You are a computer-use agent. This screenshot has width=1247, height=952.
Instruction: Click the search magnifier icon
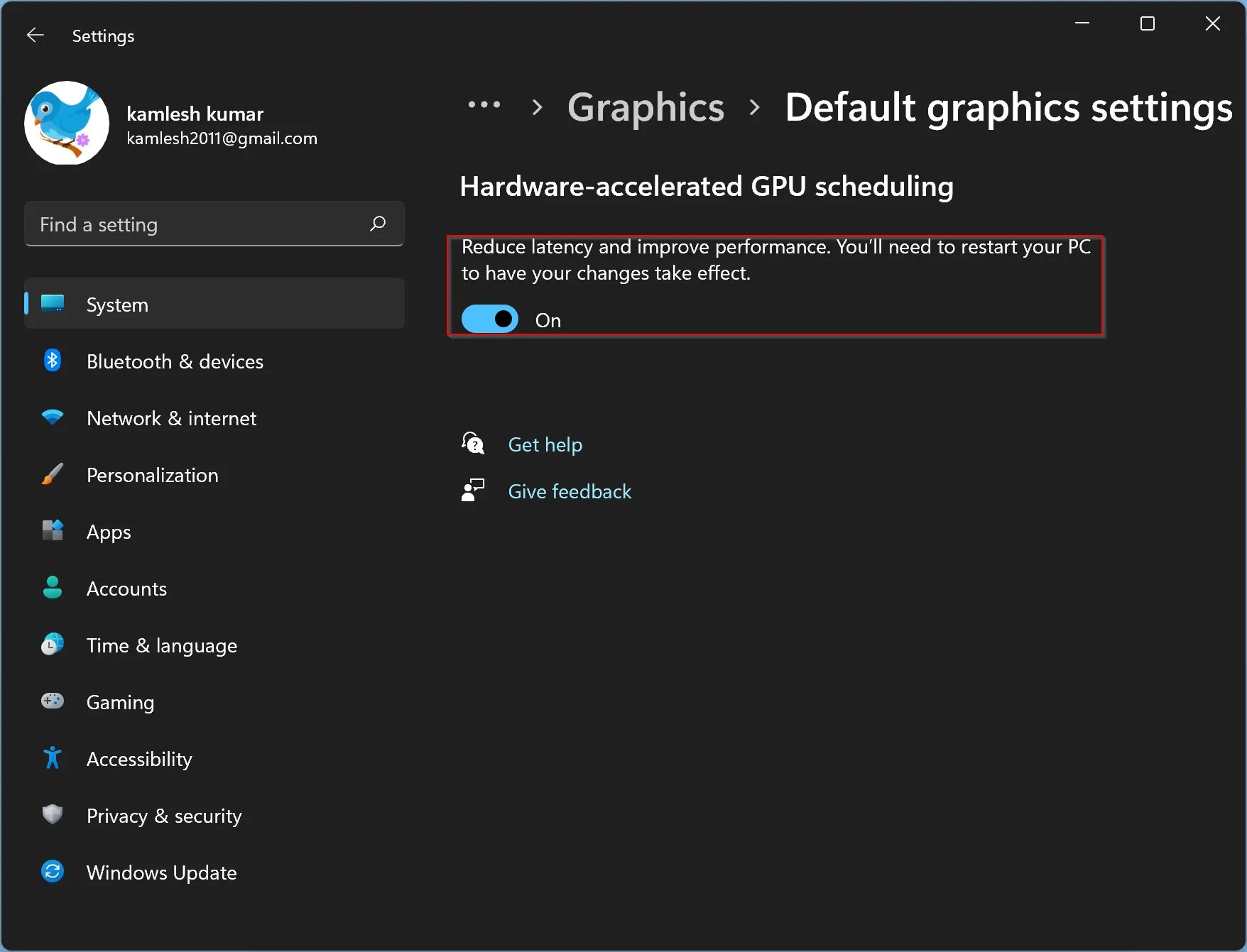tap(378, 224)
